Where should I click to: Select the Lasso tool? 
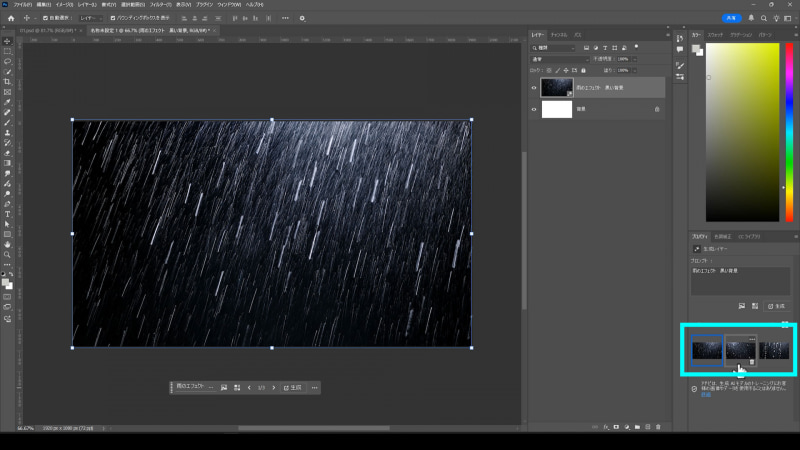click(7, 61)
